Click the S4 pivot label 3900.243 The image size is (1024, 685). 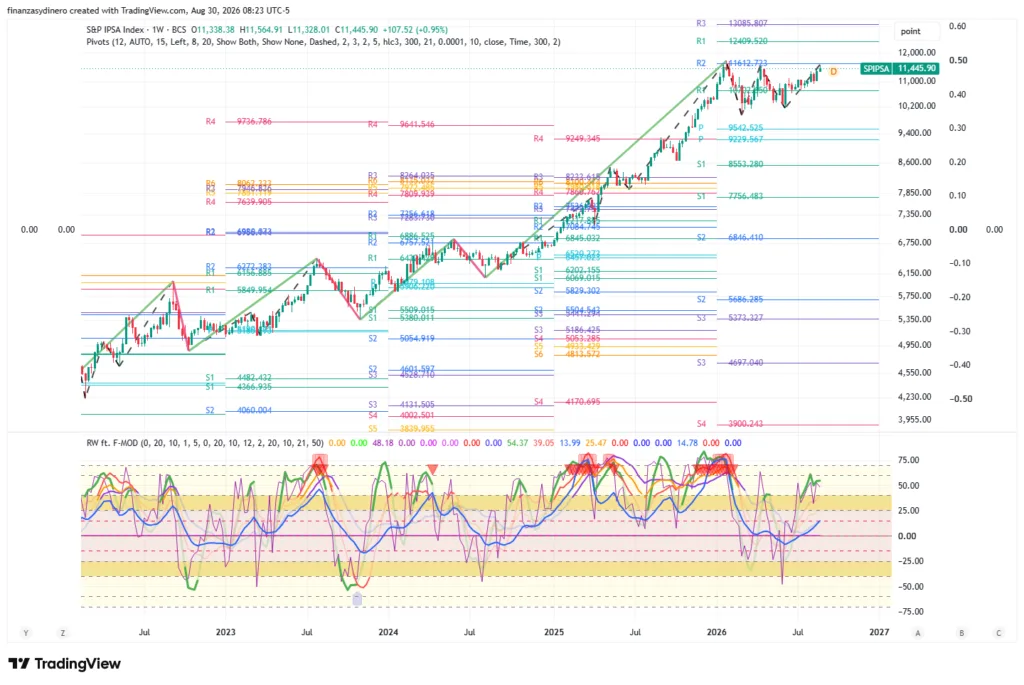point(745,424)
